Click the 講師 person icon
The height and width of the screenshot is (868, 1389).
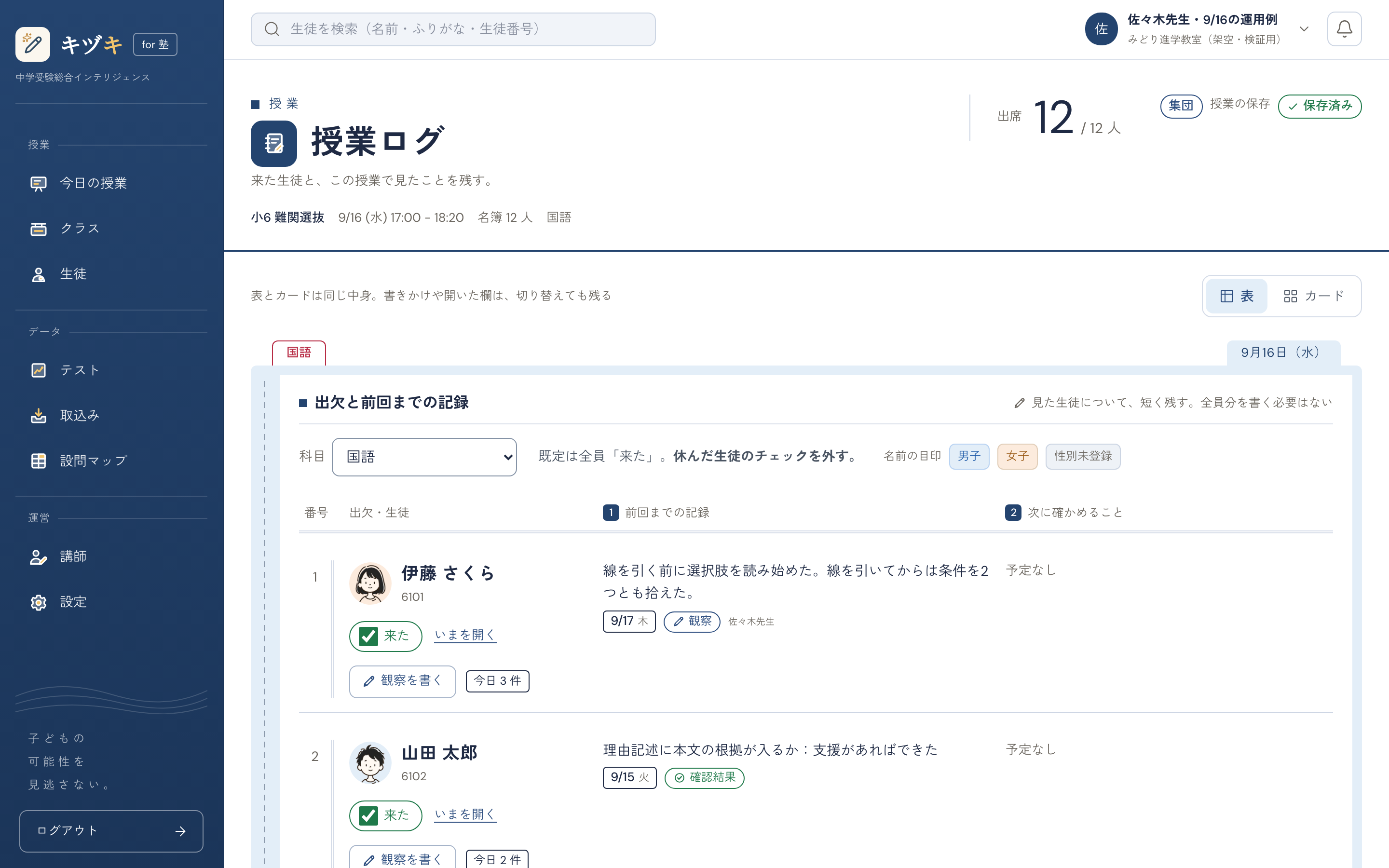39,556
